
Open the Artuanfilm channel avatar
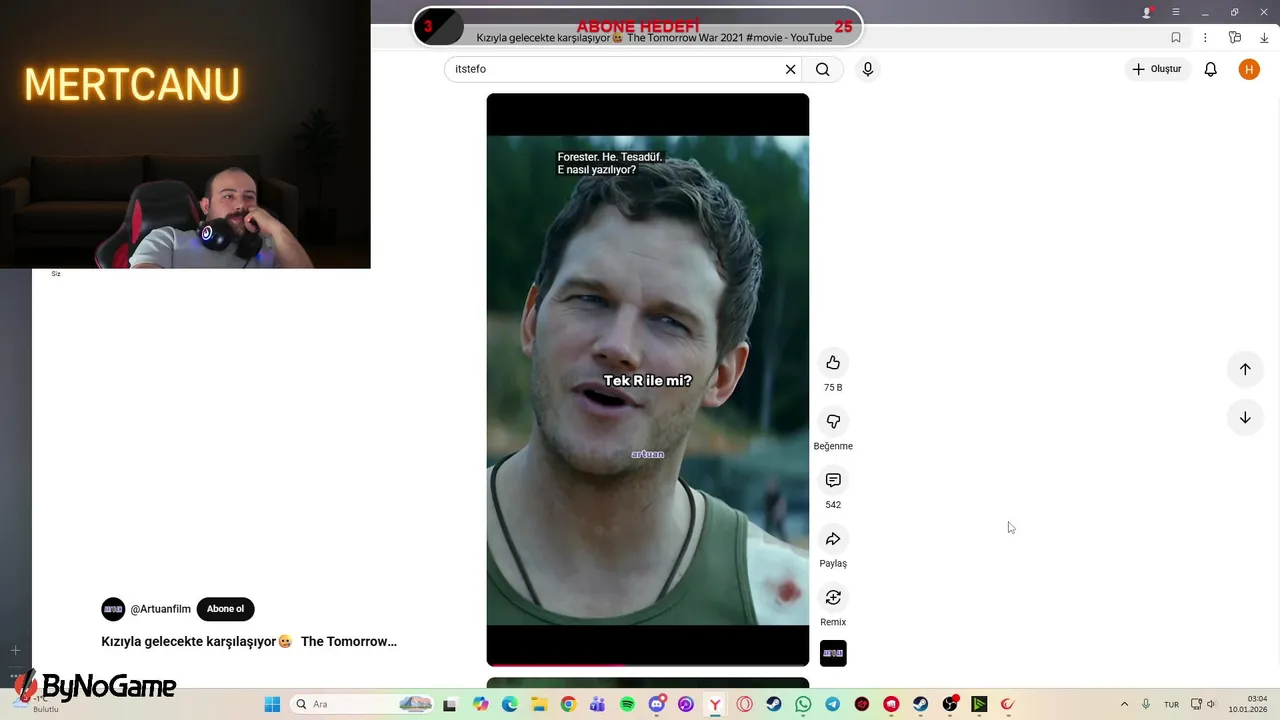[113, 609]
